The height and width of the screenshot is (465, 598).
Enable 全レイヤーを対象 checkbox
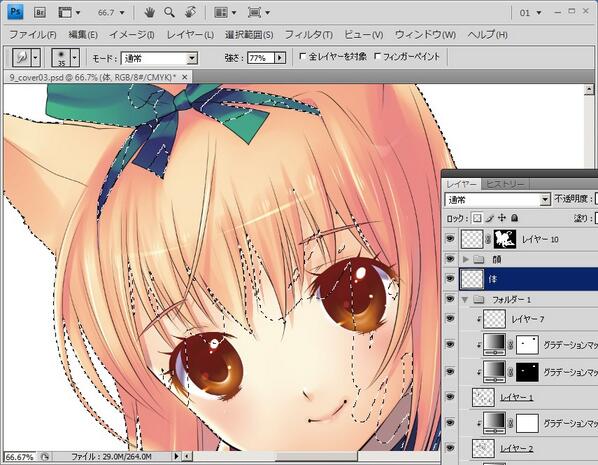[303, 56]
